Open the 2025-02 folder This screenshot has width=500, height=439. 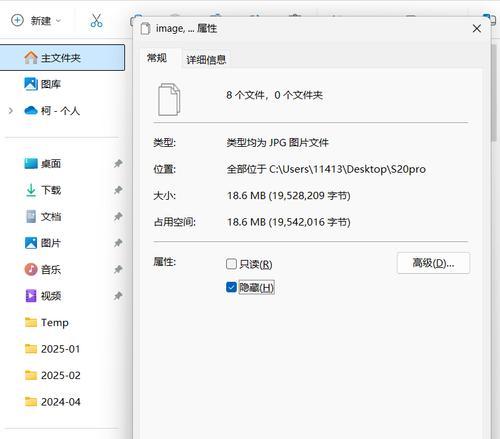coord(53,375)
